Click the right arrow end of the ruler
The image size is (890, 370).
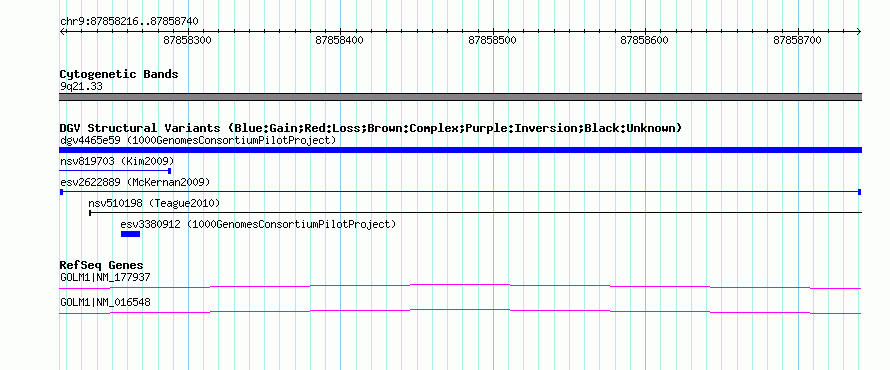click(859, 32)
